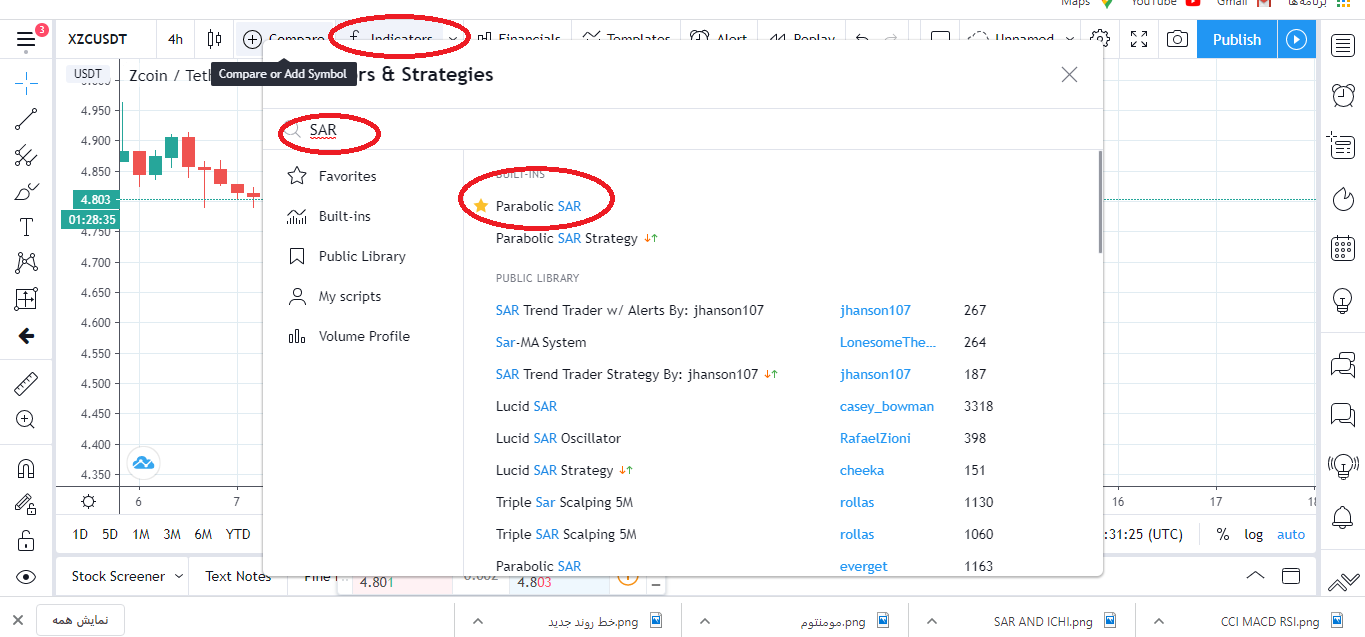Select the YTD time range button

[238, 534]
